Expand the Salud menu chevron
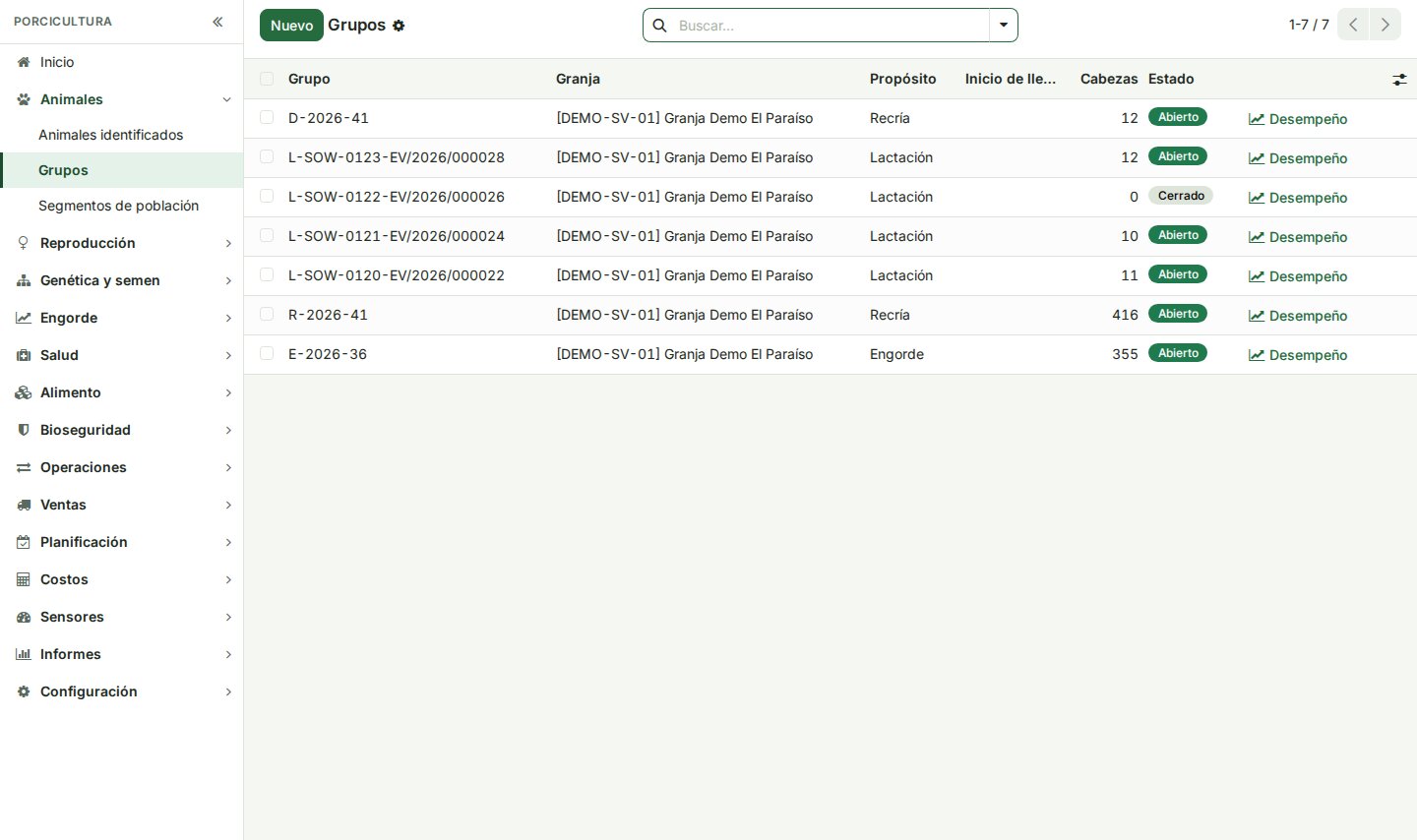Screen dimensions: 1417x840 (228, 355)
